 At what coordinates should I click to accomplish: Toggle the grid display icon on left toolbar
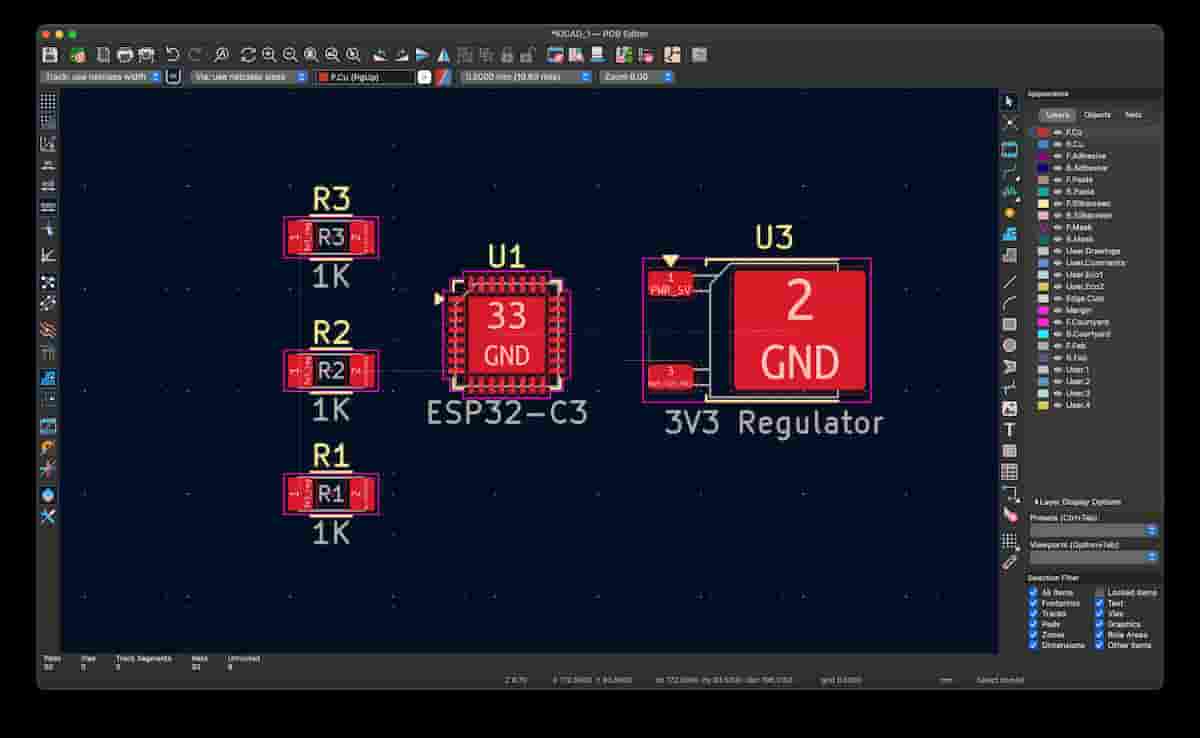pyautogui.click(x=46, y=102)
